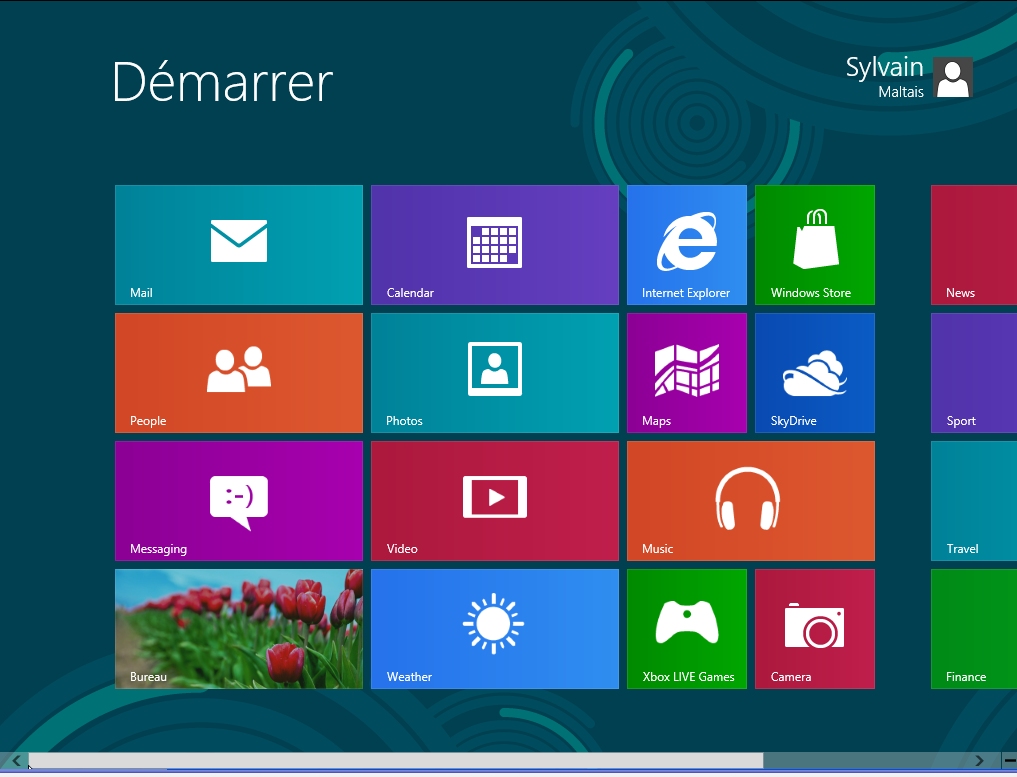Open the People tile

click(238, 373)
